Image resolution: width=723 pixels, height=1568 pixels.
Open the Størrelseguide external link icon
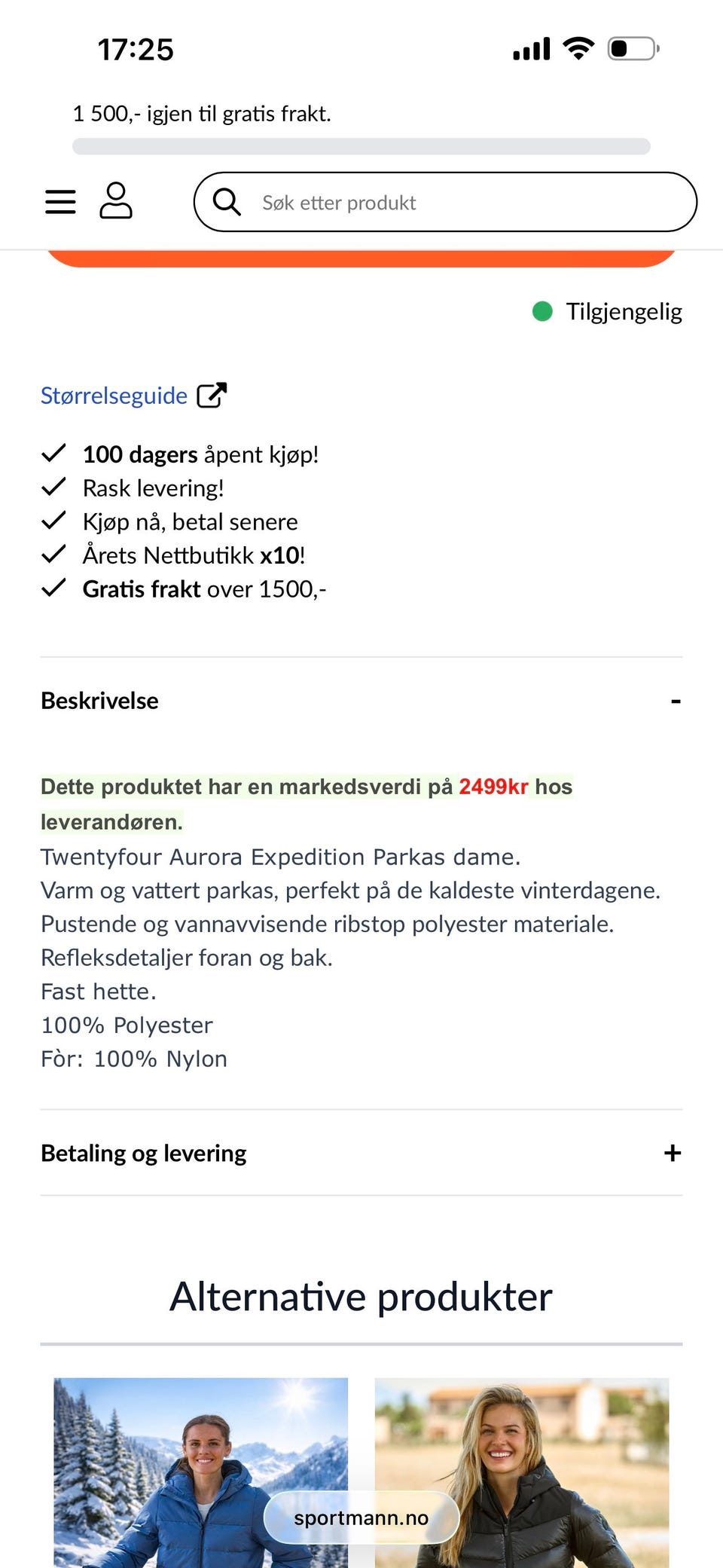pyautogui.click(x=211, y=394)
